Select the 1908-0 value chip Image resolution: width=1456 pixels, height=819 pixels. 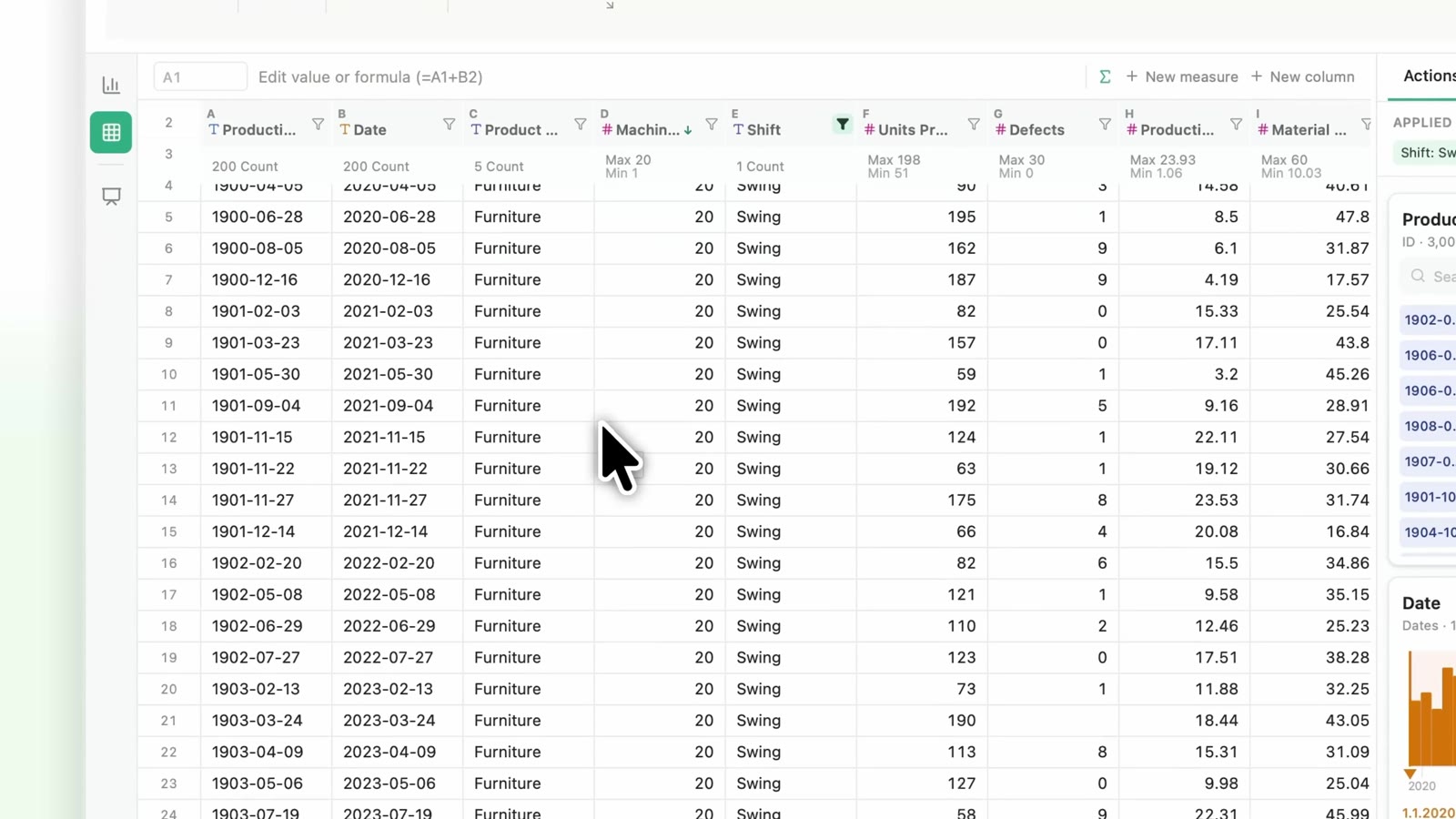pos(1429,426)
